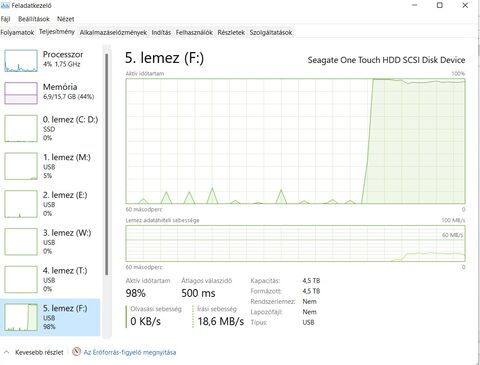The width and height of the screenshot is (480, 365).
Task: Switch to the Folyamatok tab
Action: coord(17,32)
